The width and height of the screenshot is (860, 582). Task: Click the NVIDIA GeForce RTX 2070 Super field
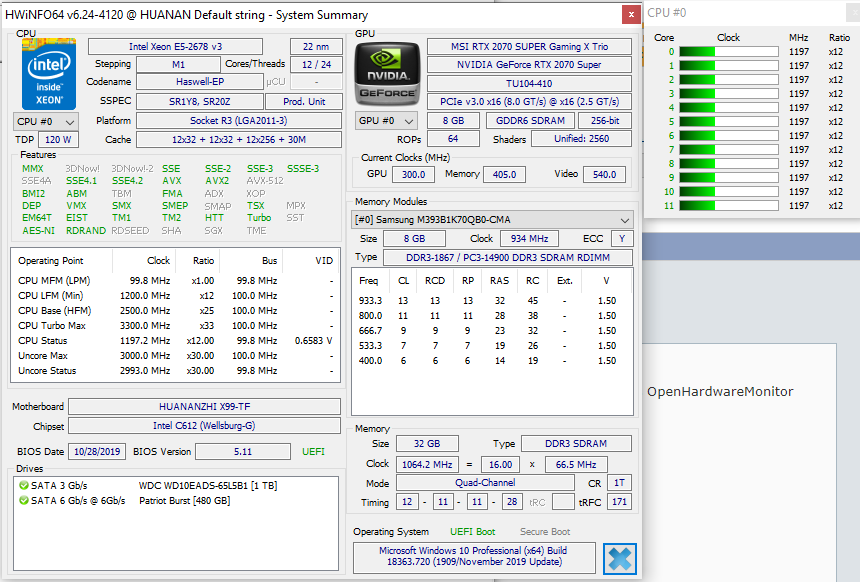[x=529, y=65]
